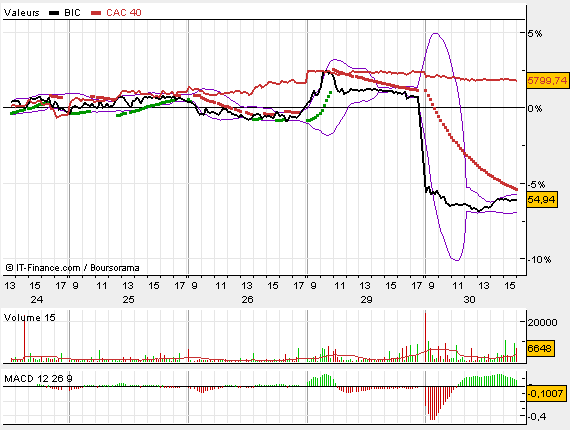Select the CAC 40 legend label

[124, 13]
